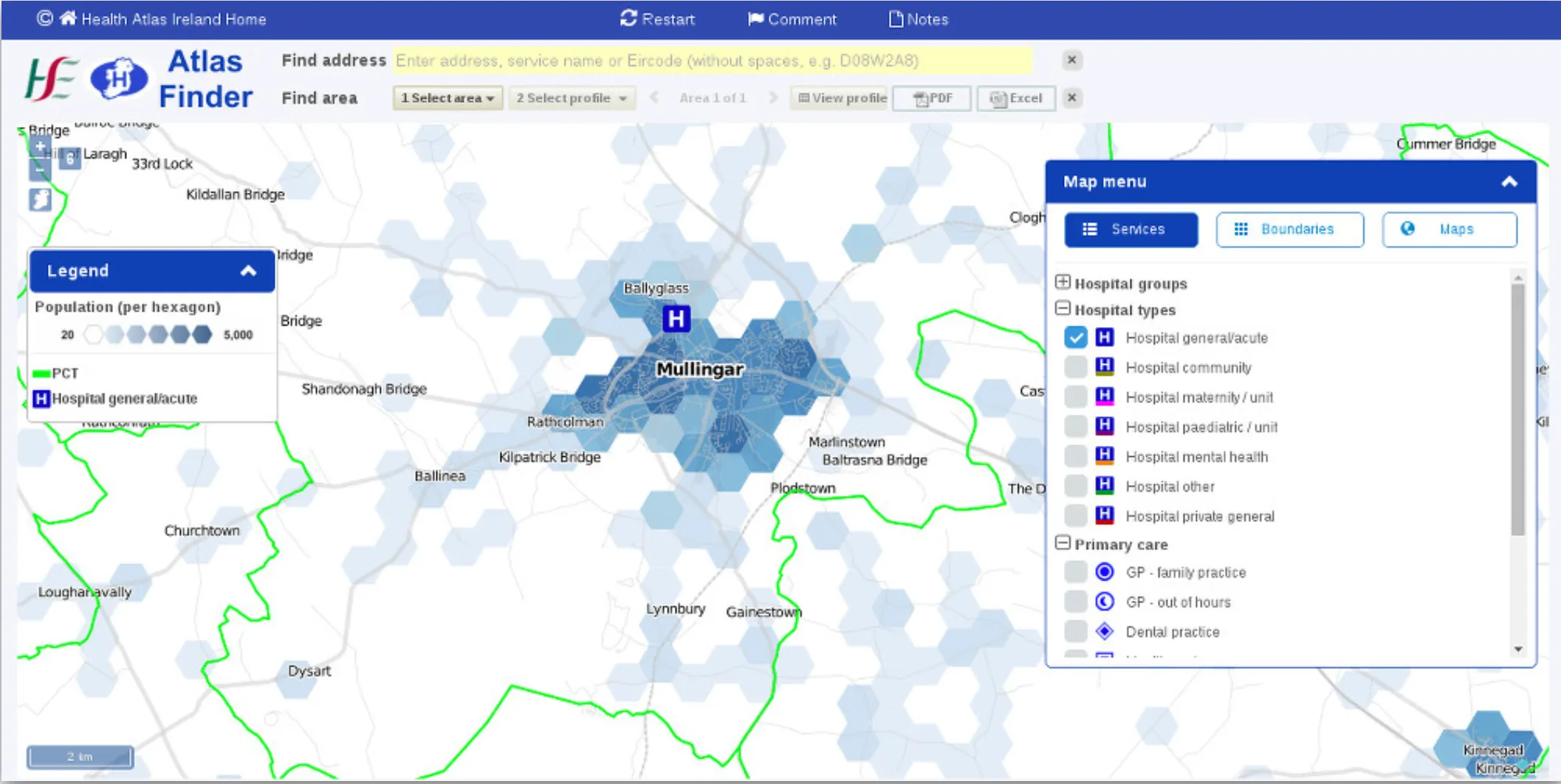Click the Map menu scrollbar down arrow
This screenshot has height=784, width=1561.
click(1518, 650)
